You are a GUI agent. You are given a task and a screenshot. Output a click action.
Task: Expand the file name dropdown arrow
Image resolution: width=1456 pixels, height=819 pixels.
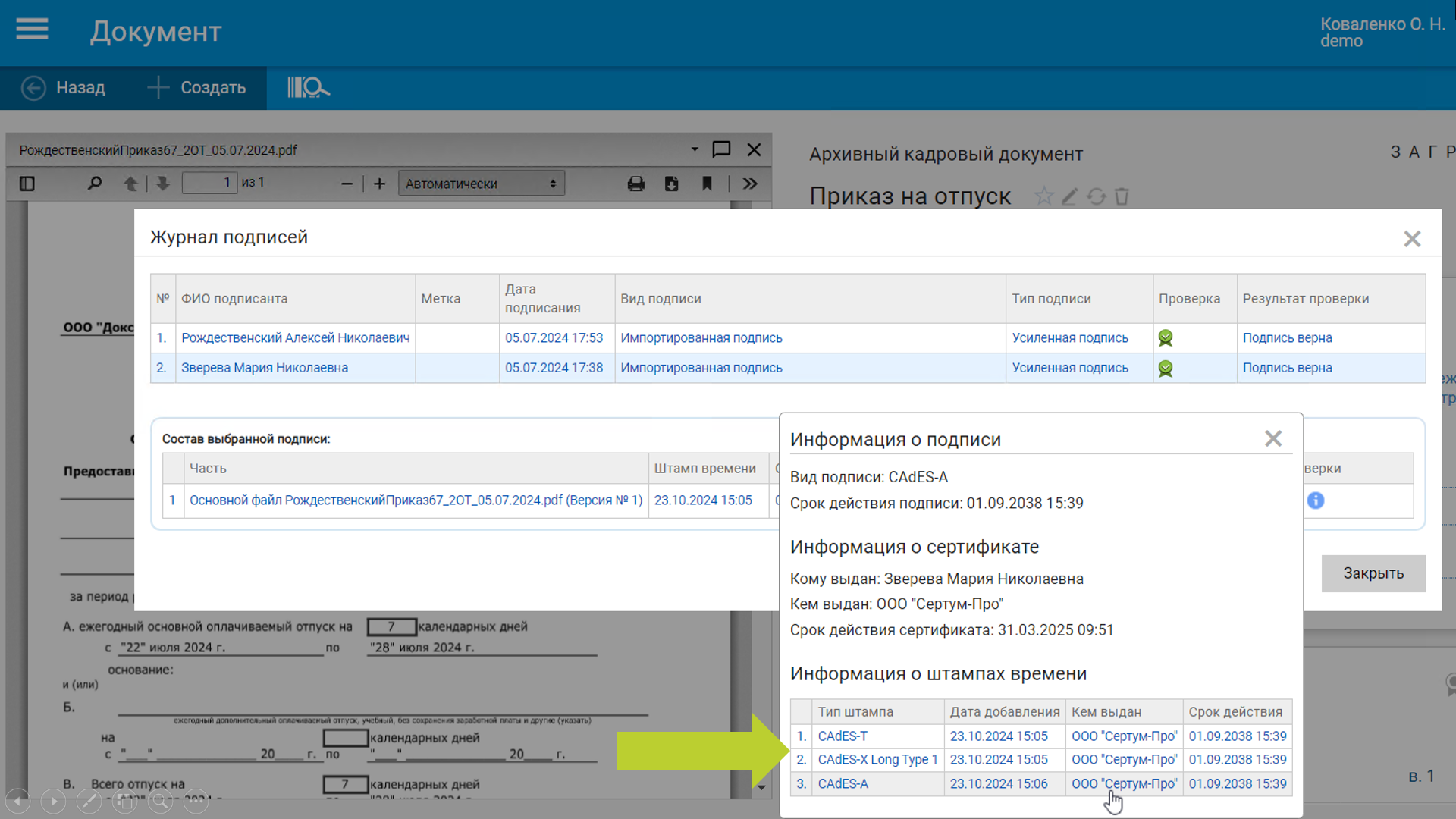coord(695,149)
